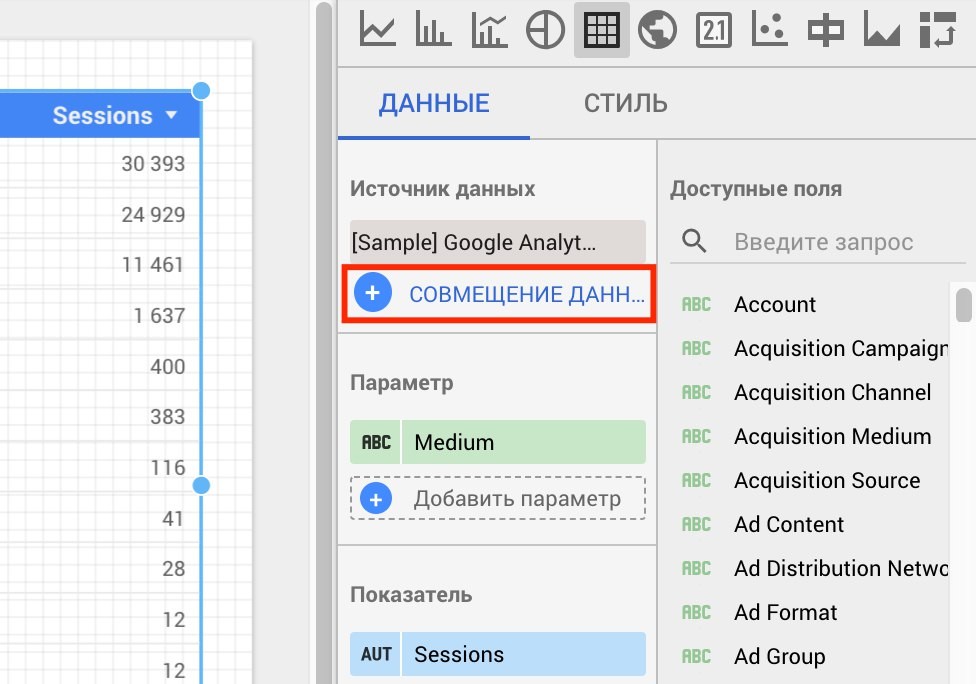The image size is (976, 684).
Task: Switch to the ДАННЫЕ tab
Action: (434, 102)
